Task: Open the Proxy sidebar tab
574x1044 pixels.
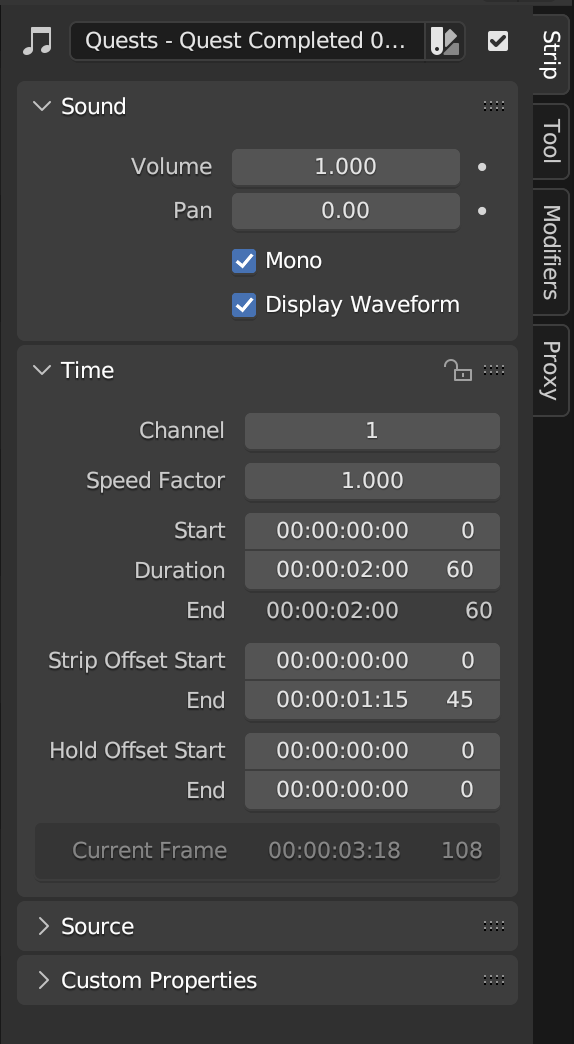Action: (550, 370)
